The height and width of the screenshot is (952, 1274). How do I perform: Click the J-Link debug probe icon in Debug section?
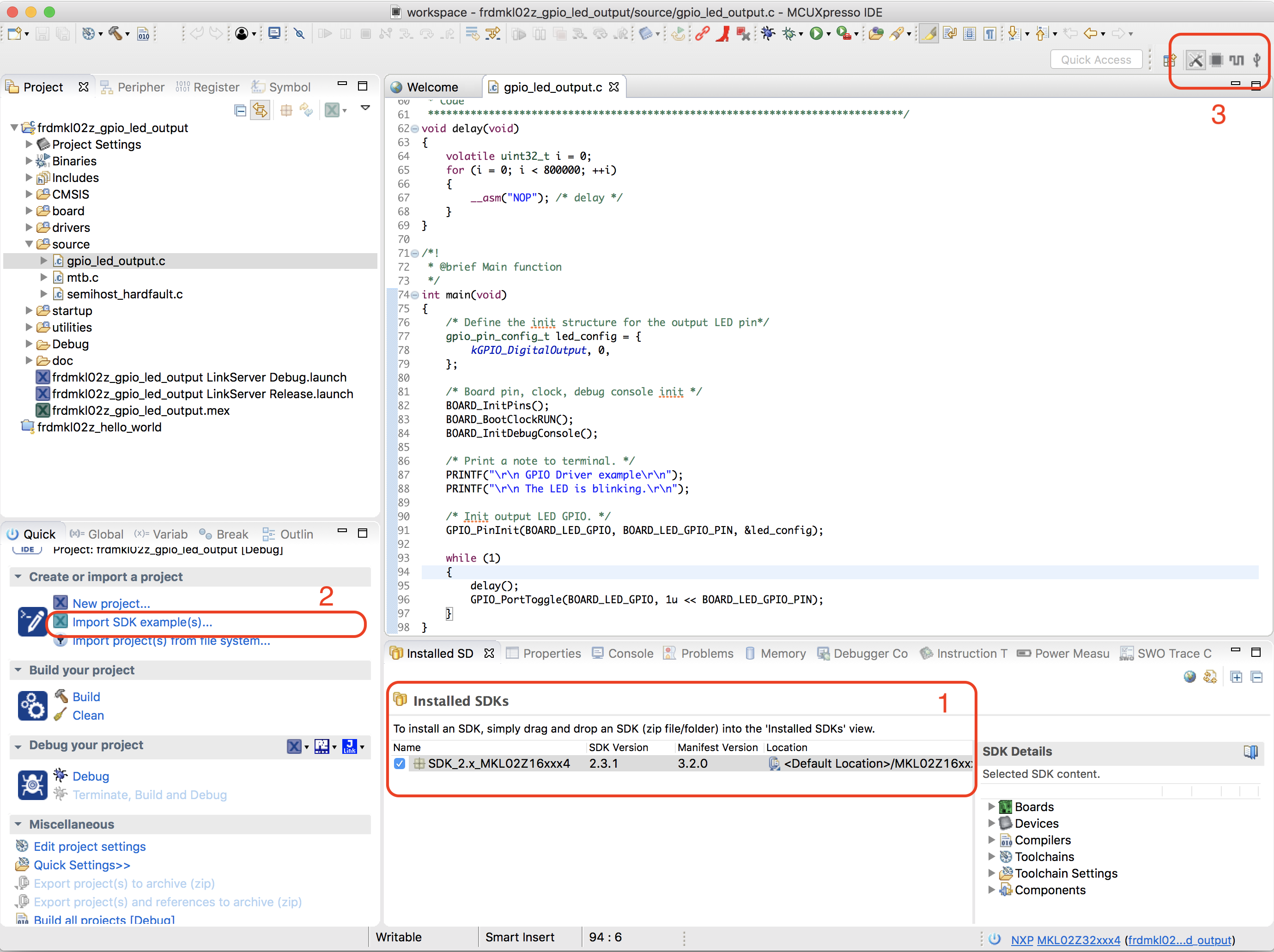[x=349, y=746]
